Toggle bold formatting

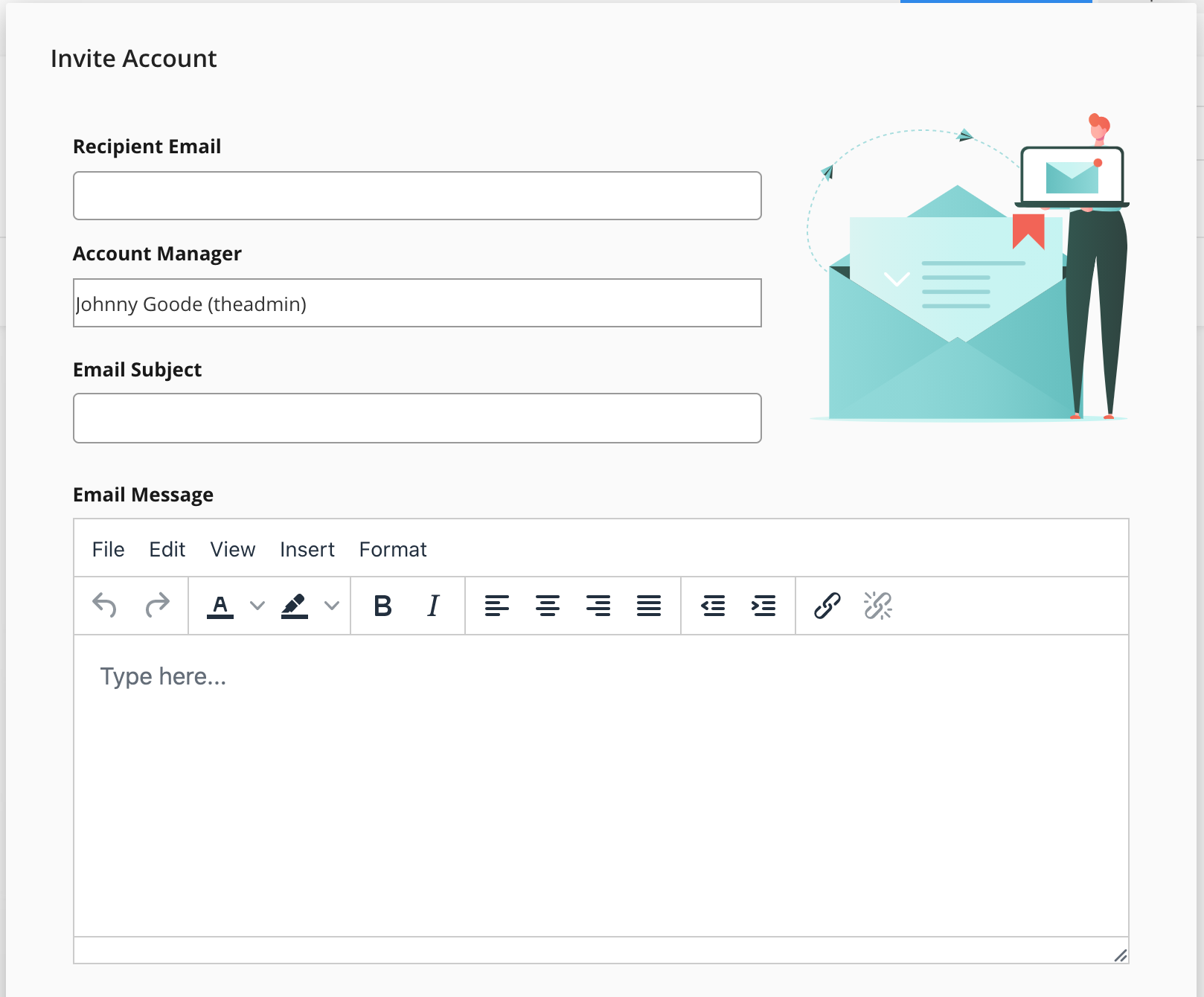click(x=383, y=606)
